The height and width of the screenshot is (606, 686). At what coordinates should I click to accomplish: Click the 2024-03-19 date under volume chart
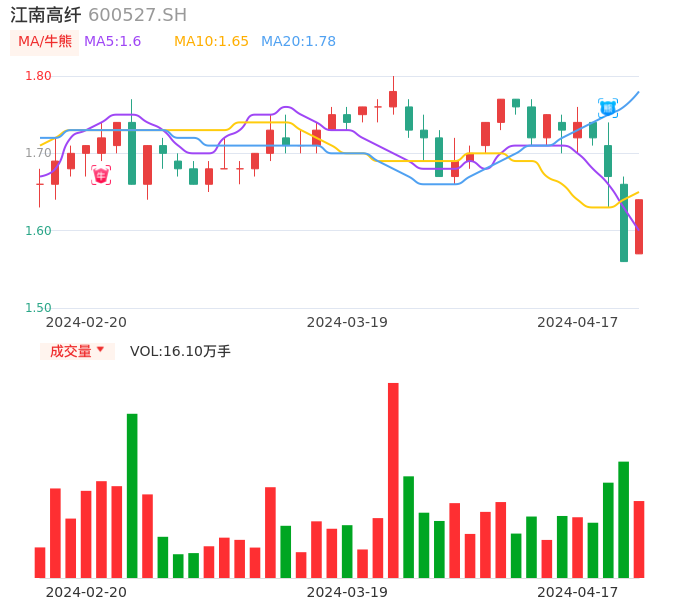point(347,592)
